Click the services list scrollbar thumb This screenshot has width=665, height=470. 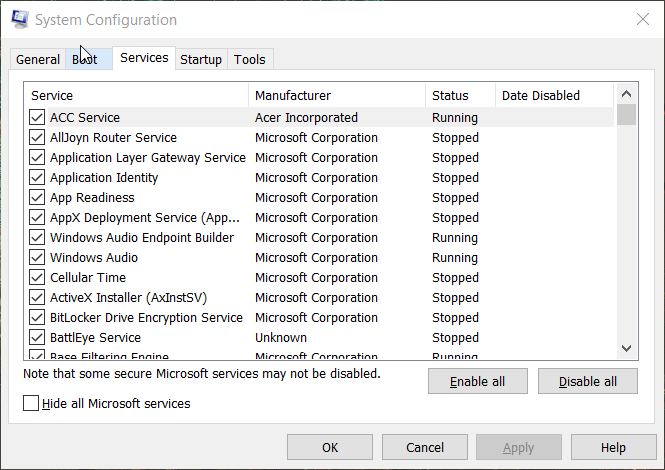tap(626, 115)
